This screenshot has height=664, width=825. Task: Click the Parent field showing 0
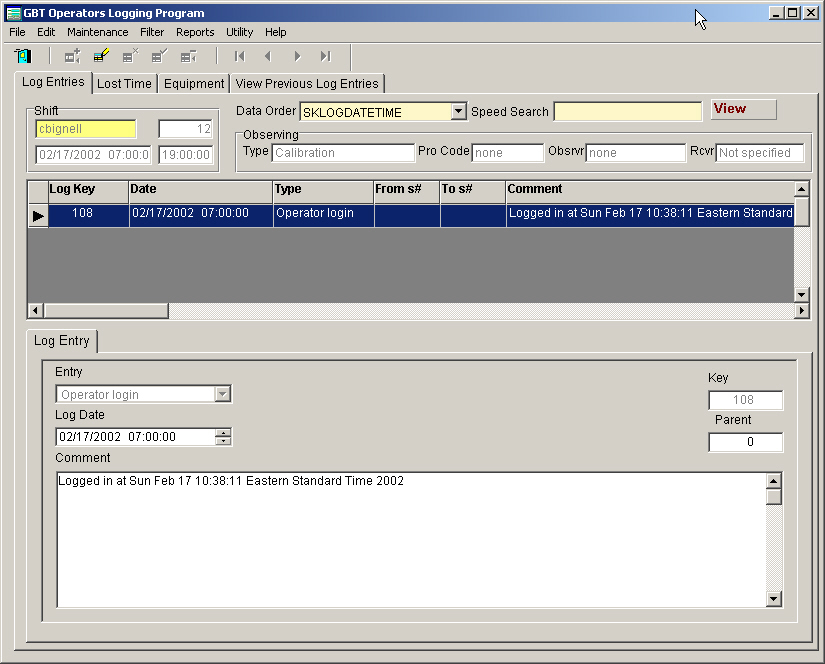pos(745,442)
